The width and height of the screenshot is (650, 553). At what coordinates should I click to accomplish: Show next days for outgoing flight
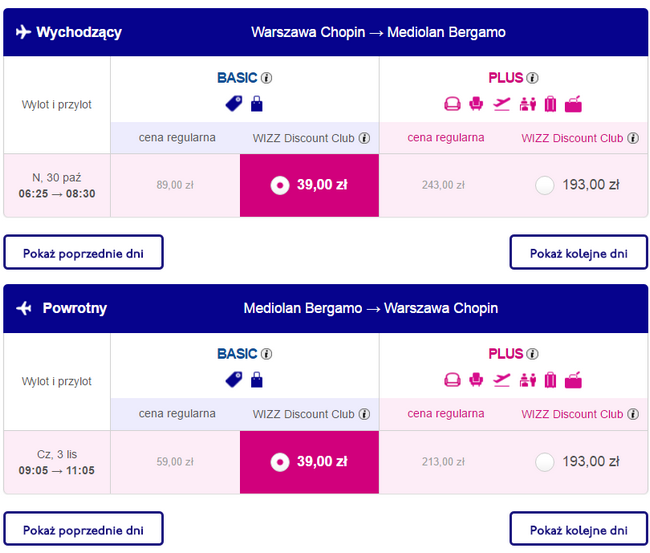[579, 253]
